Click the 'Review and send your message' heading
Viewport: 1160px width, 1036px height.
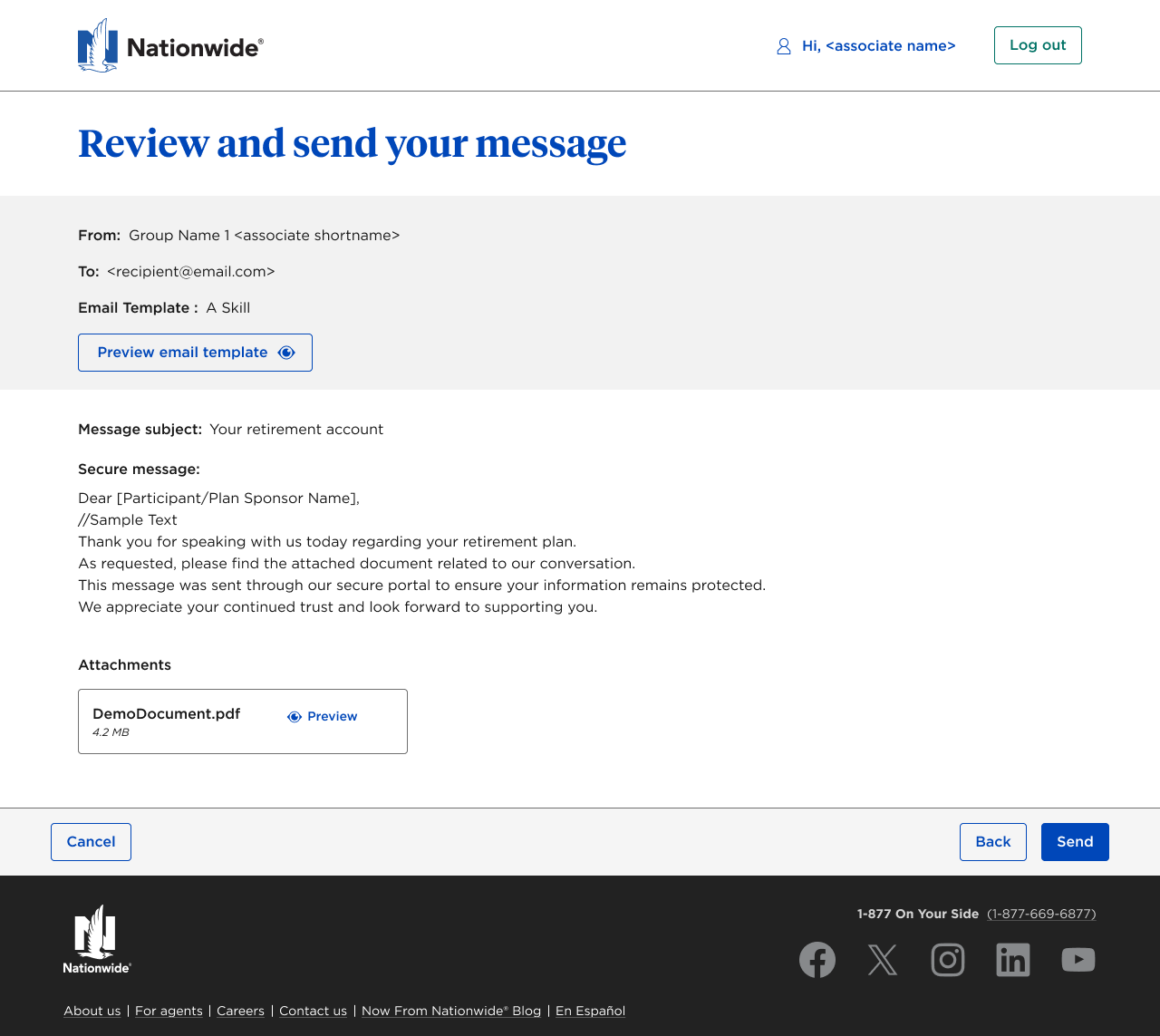click(352, 144)
